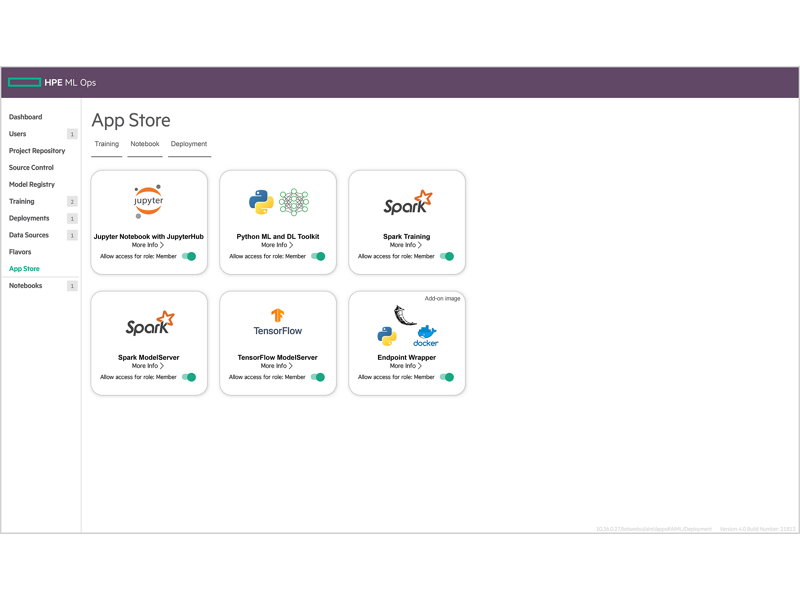Toggle Member access for Jupyter Notebook with JupyterHub

click(189, 256)
